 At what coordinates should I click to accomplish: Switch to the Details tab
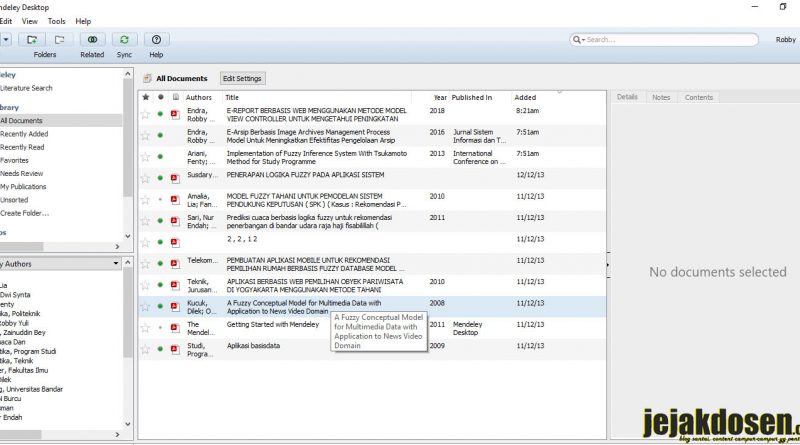pos(627,97)
